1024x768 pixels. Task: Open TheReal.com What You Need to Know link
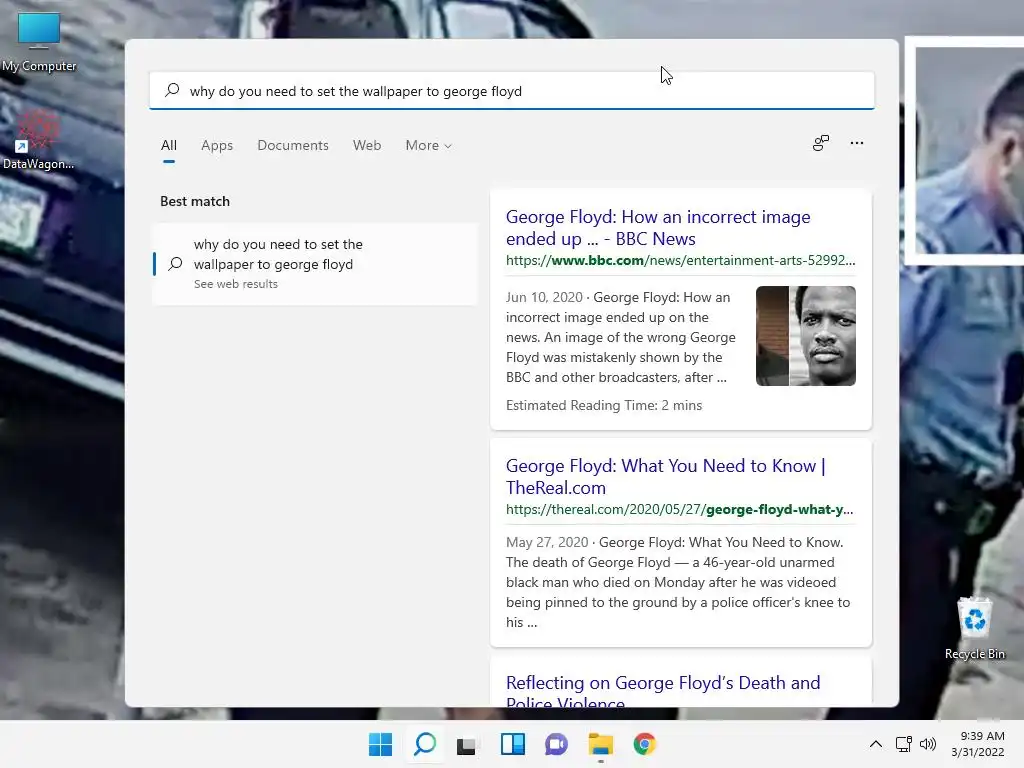(x=665, y=476)
